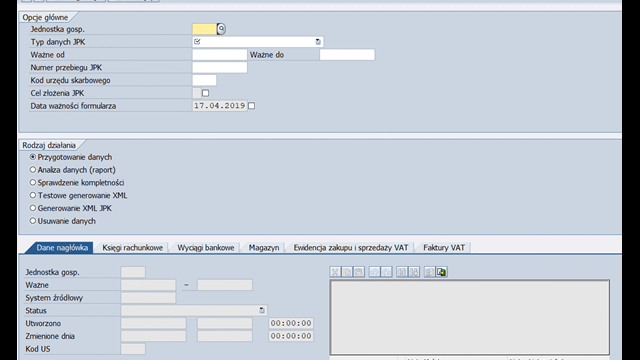The height and width of the screenshot is (360, 640).
Task: Click the Kod urzędu skarbowego field
Action: [204, 80]
